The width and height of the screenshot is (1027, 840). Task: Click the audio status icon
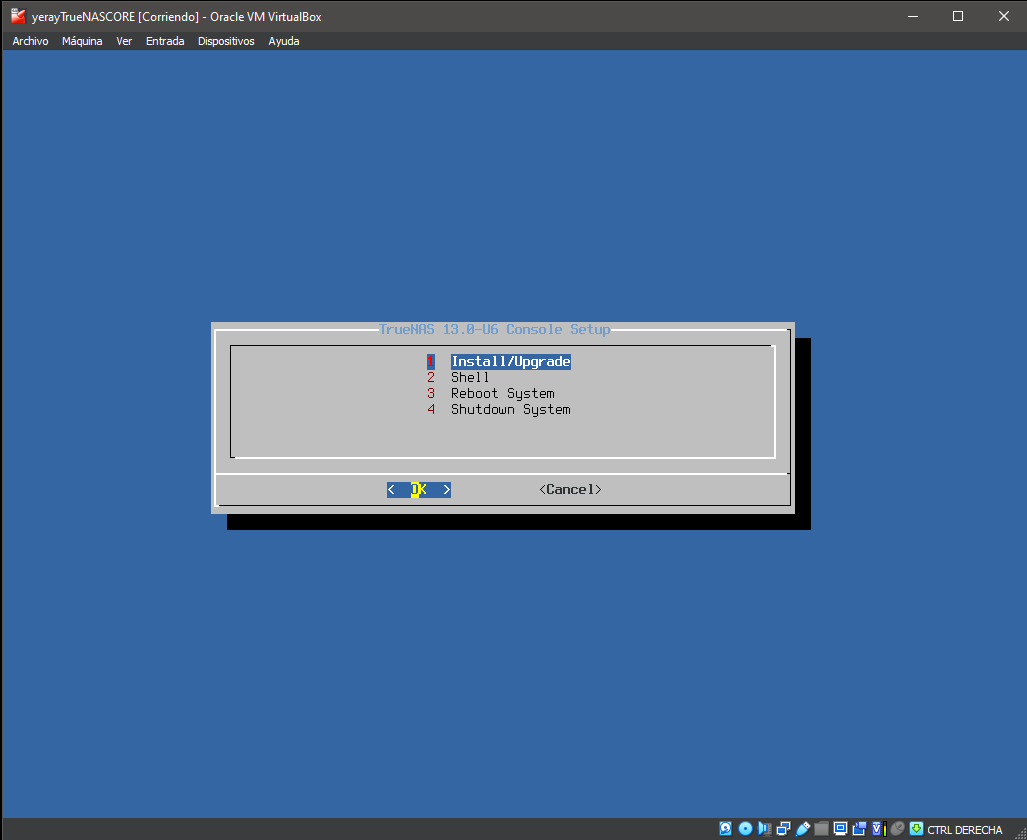coord(764,829)
